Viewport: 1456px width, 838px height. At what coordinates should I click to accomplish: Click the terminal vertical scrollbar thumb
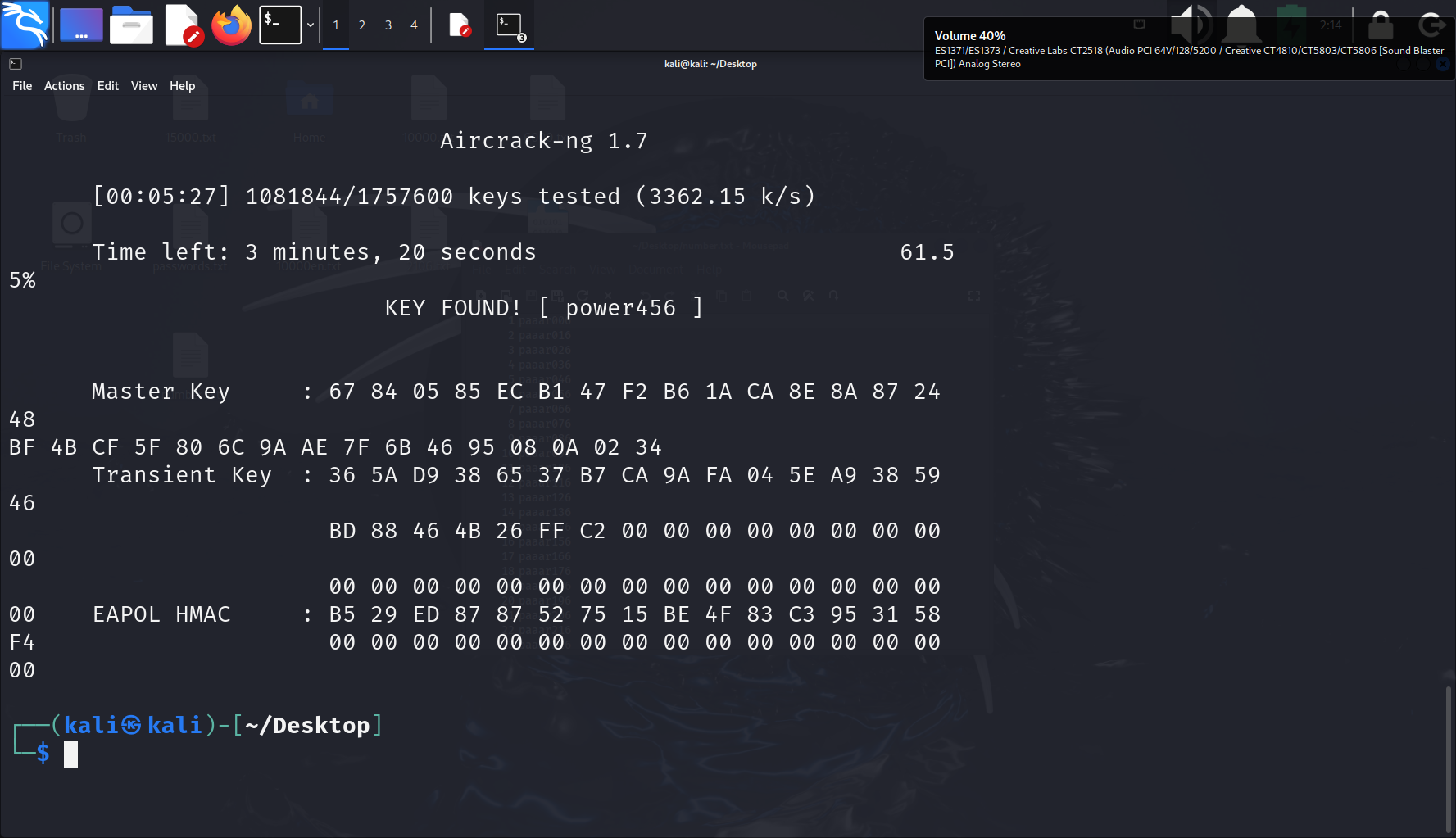tap(1449, 759)
